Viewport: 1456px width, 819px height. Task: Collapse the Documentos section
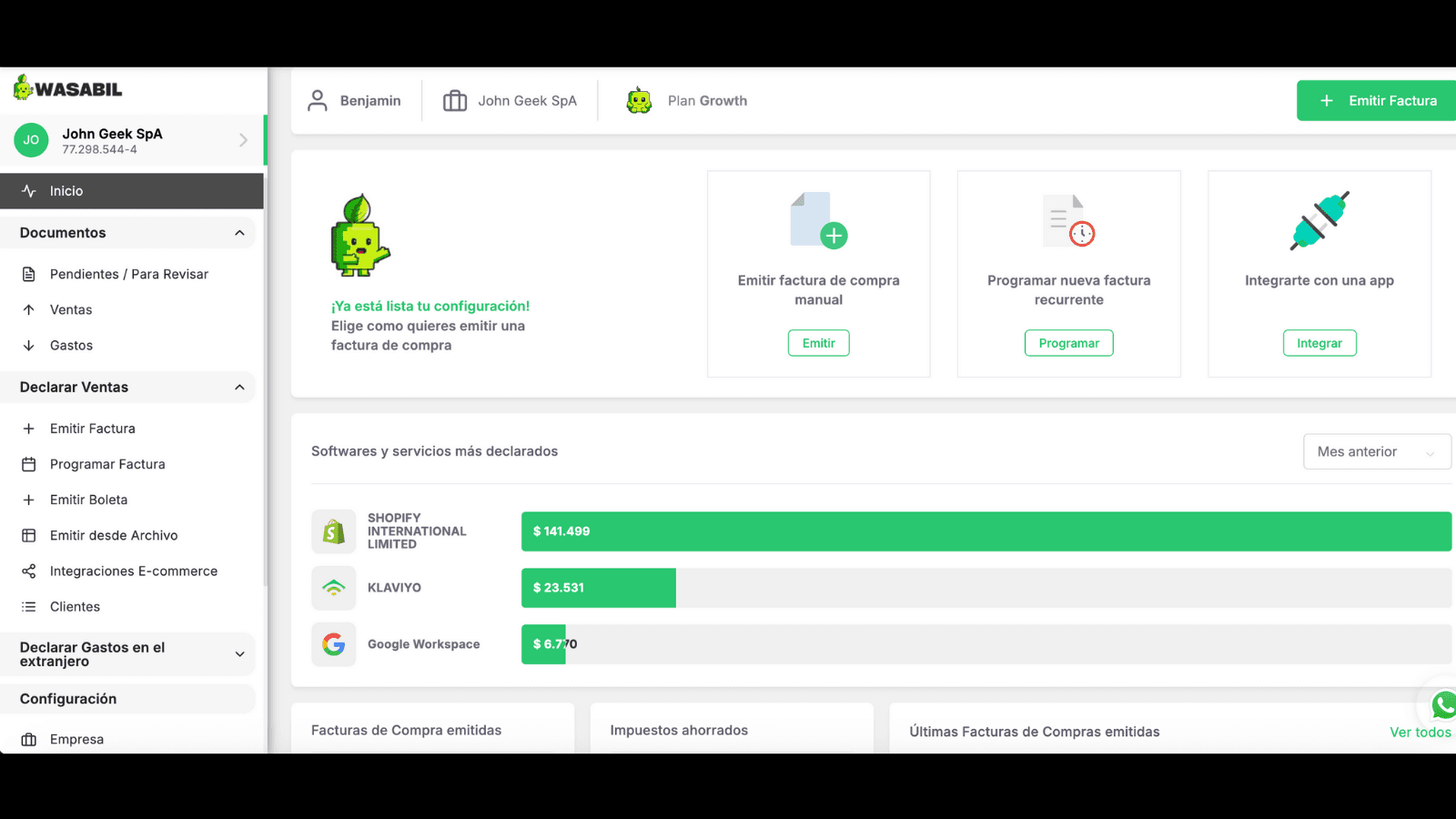point(239,233)
